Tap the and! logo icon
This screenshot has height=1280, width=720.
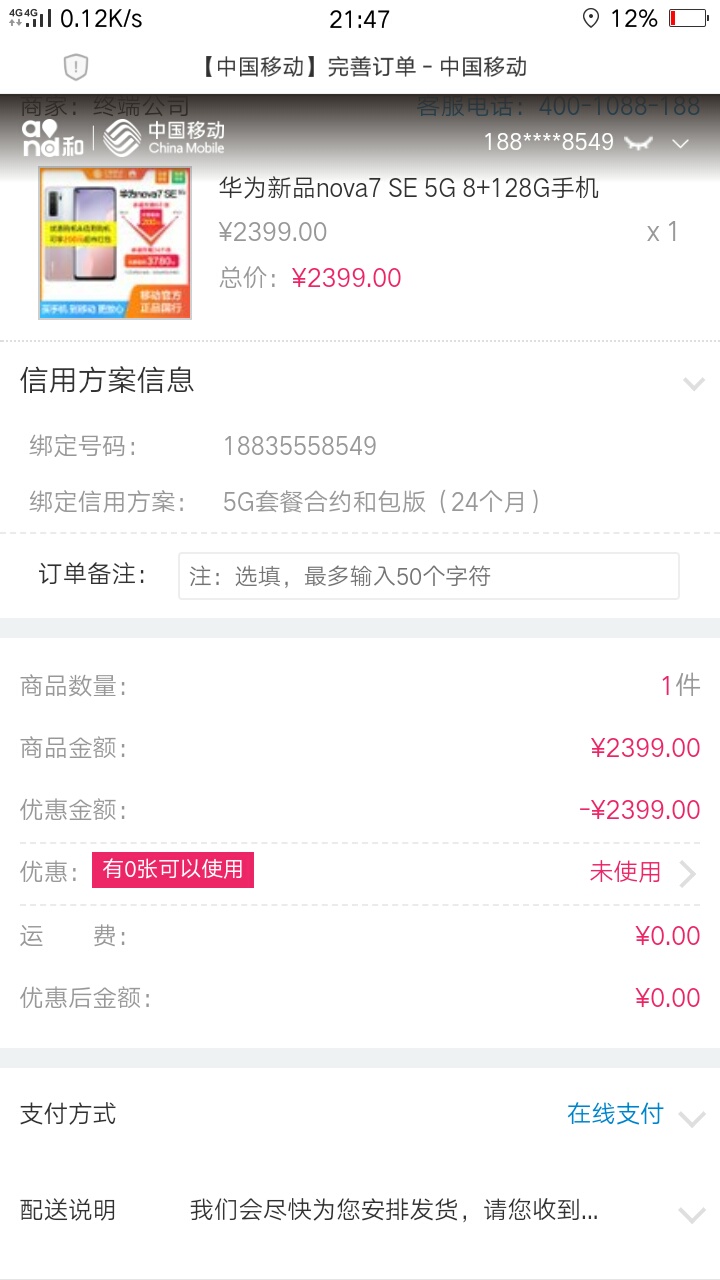tap(52, 139)
